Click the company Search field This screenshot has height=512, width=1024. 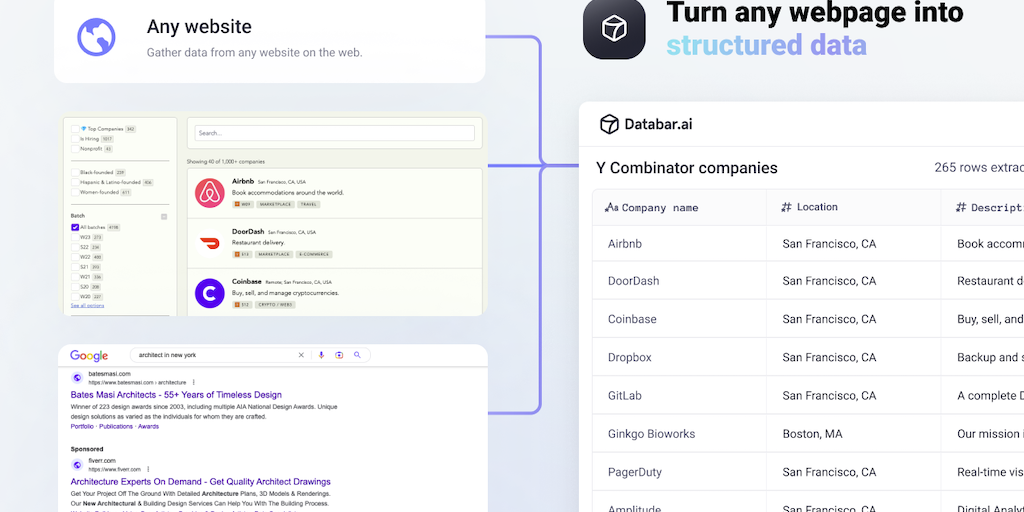(x=334, y=133)
